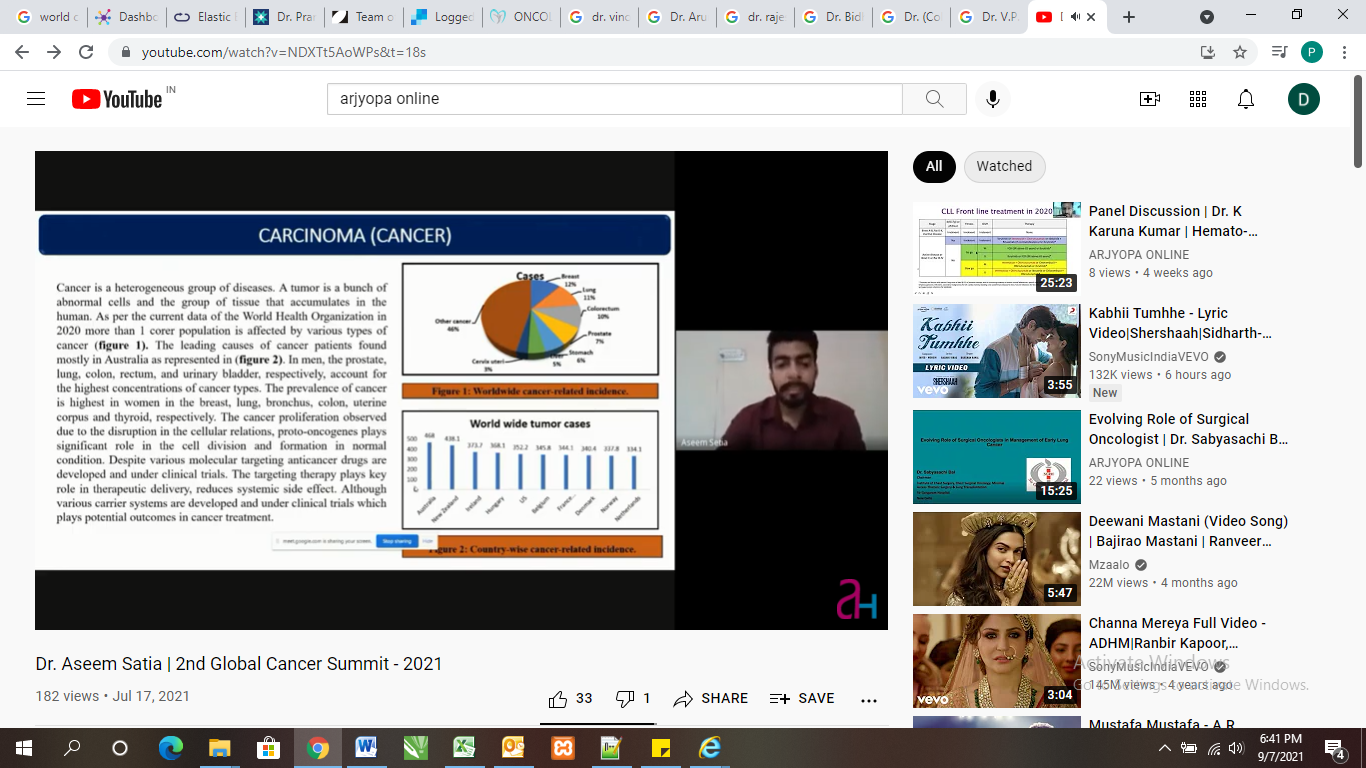This screenshot has height=768, width=1366.
Task: Open the more actions three-dot menu
Action: click(868, 700)
